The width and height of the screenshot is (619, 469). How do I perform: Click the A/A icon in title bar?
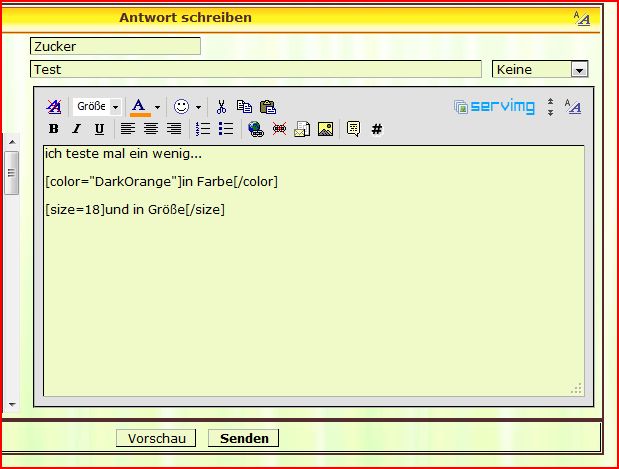[x=581, y=18]
